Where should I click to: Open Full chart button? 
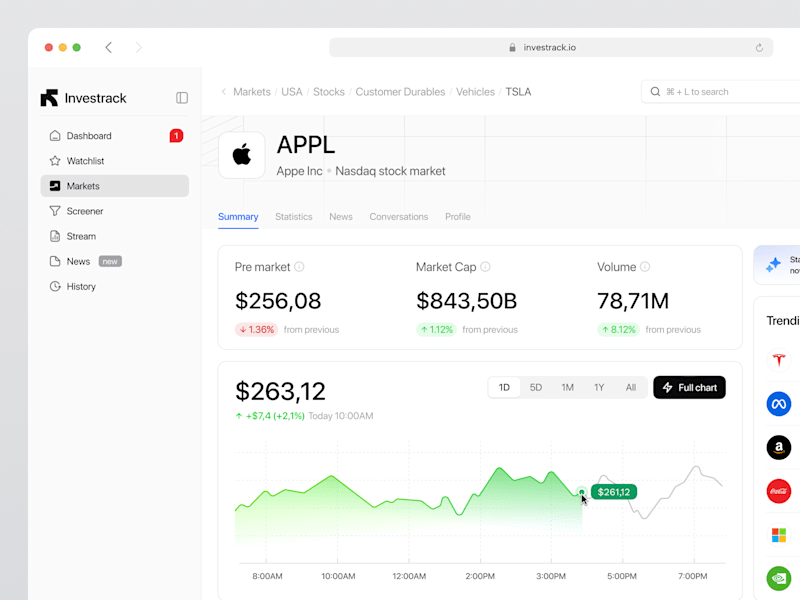point(689,387)
